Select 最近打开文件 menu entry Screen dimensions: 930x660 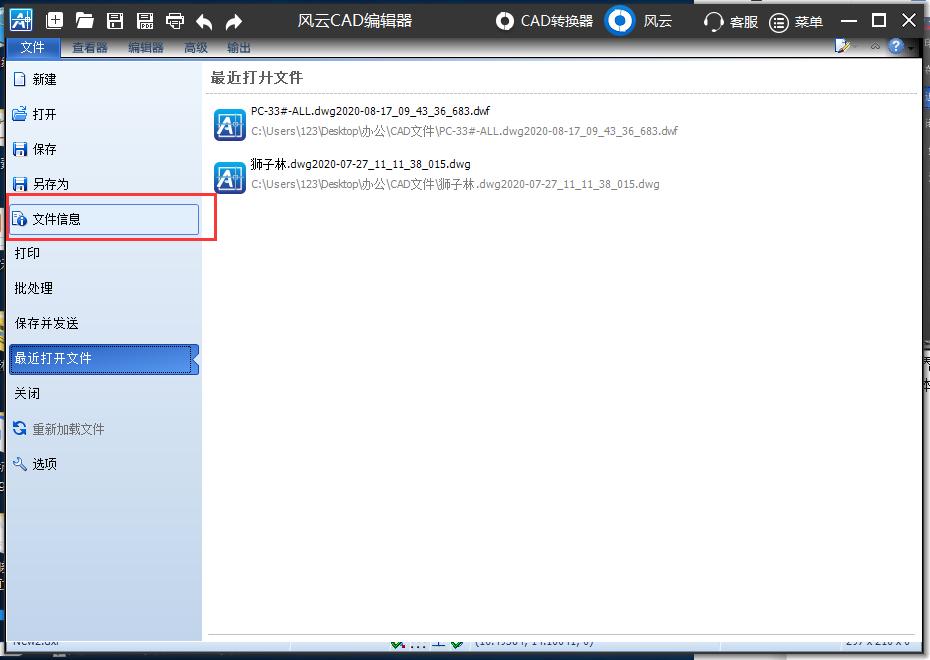[104, 358]
